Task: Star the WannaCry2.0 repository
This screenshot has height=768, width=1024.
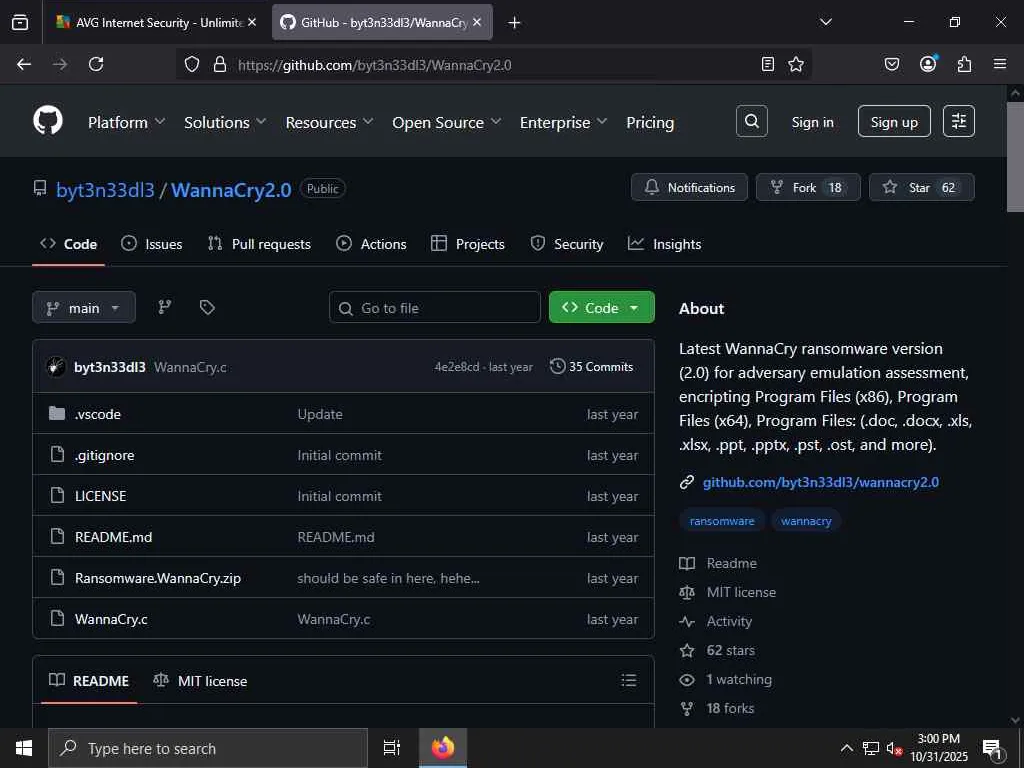Action: click(x=921, y=187)
